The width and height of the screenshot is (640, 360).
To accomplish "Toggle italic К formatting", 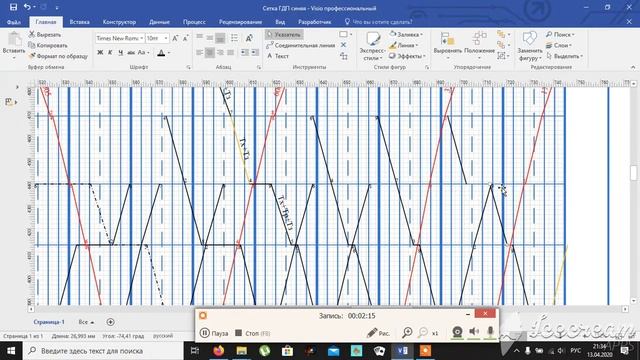I will 110,53.
